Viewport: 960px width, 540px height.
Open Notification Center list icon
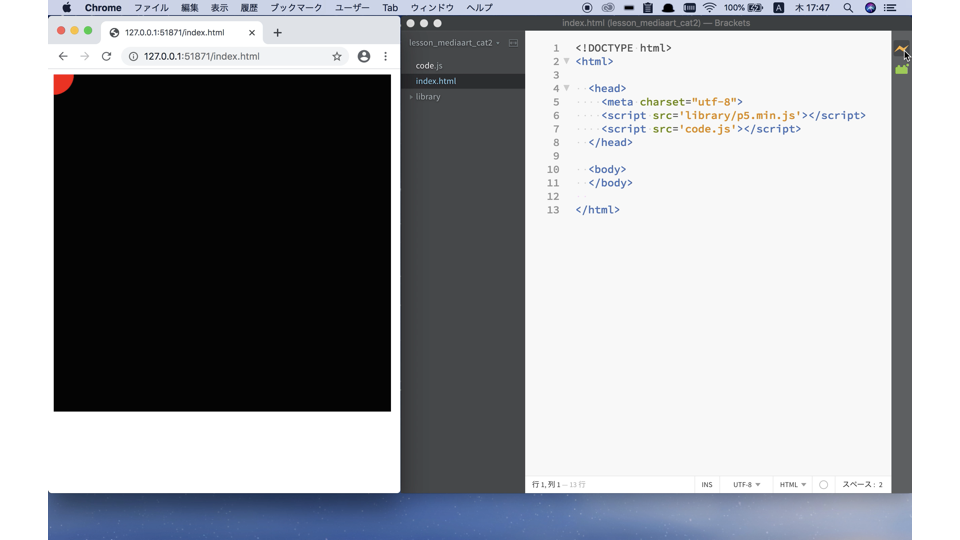coord(890,8)
